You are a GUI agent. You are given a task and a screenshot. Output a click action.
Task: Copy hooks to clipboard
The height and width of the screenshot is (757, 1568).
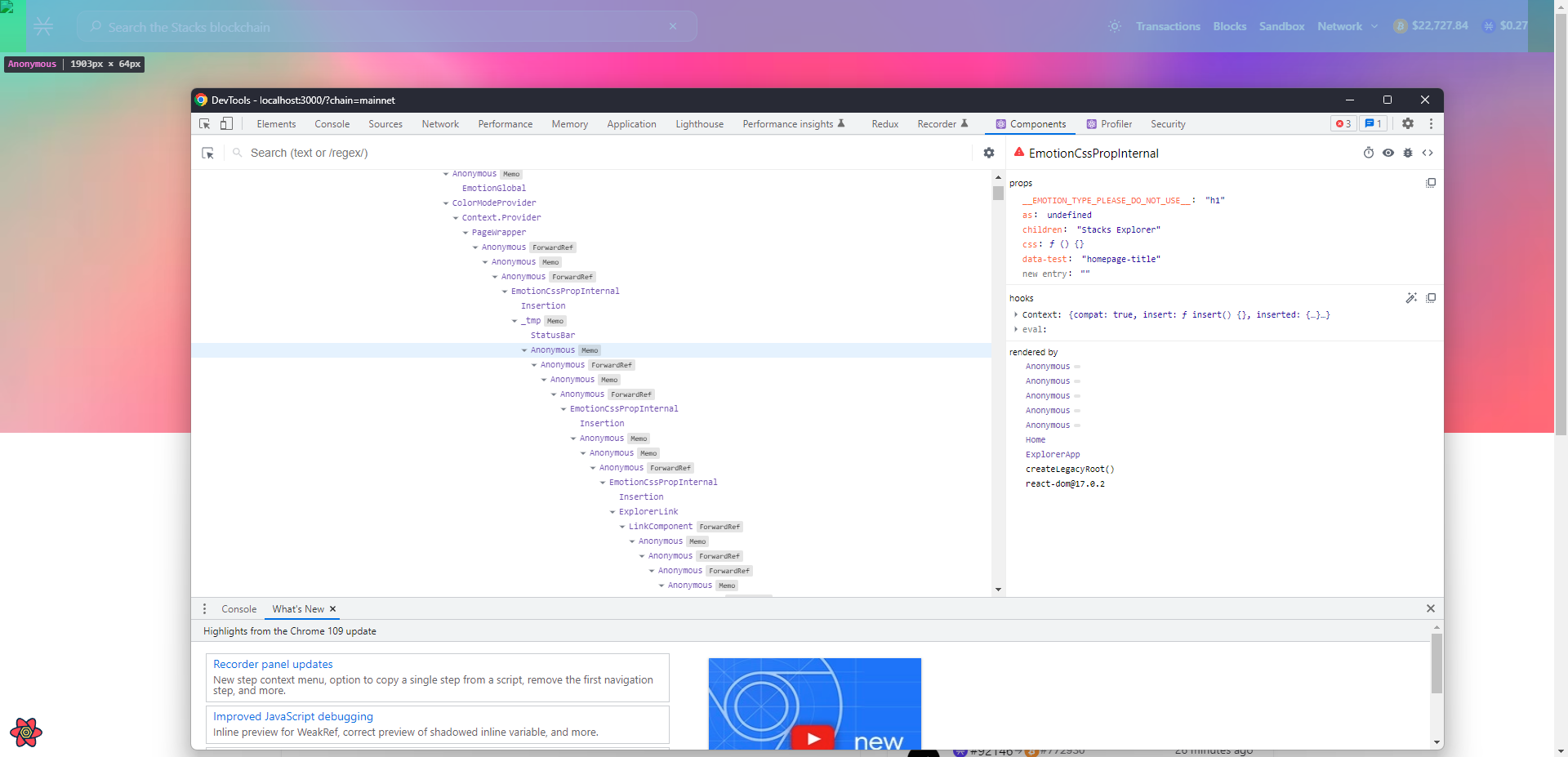pyautogui.click(x=1431, y=298)
